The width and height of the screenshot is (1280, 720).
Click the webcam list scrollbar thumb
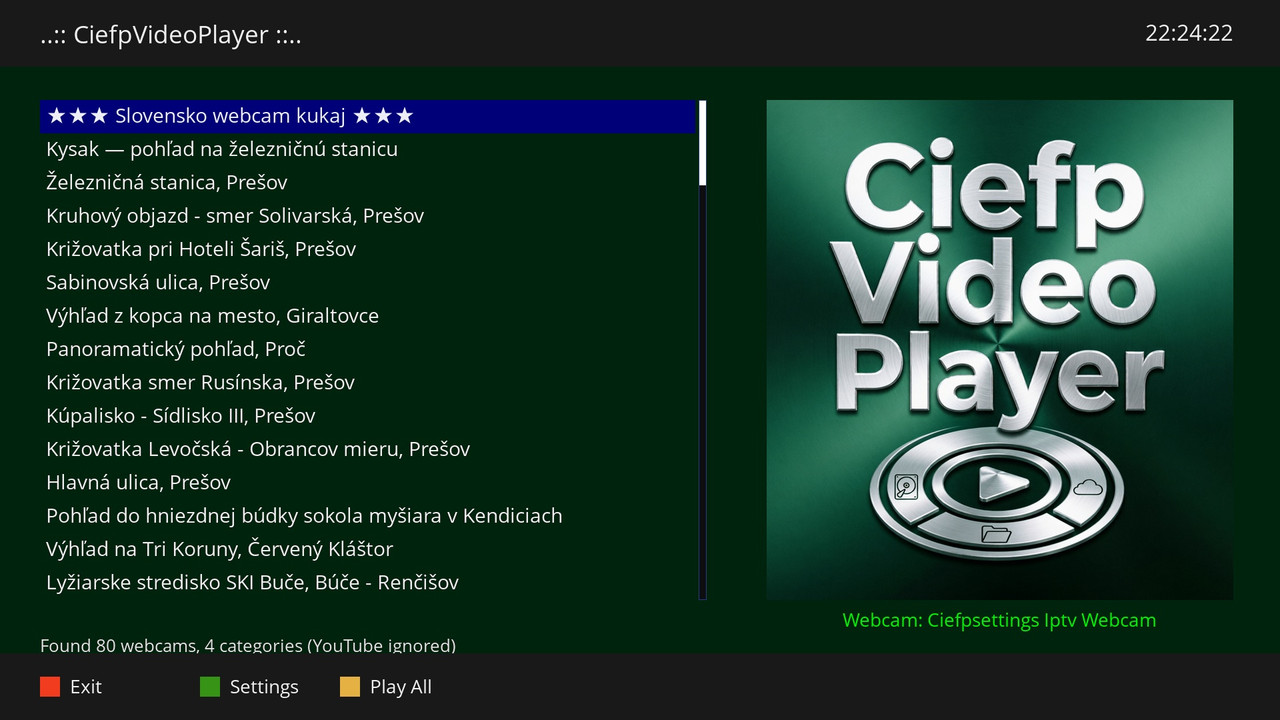point(703,143)
